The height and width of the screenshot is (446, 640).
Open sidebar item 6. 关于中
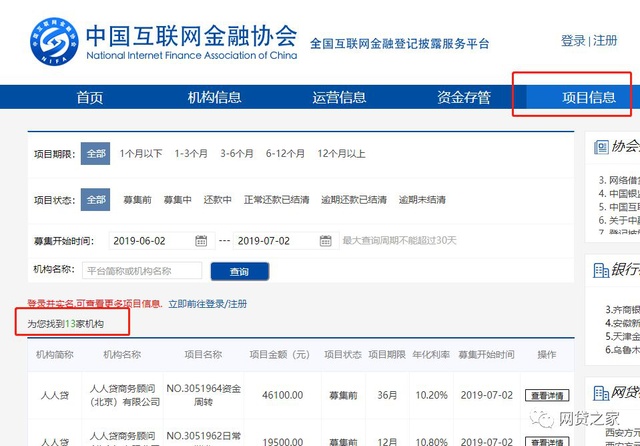(x=619, y=220)
